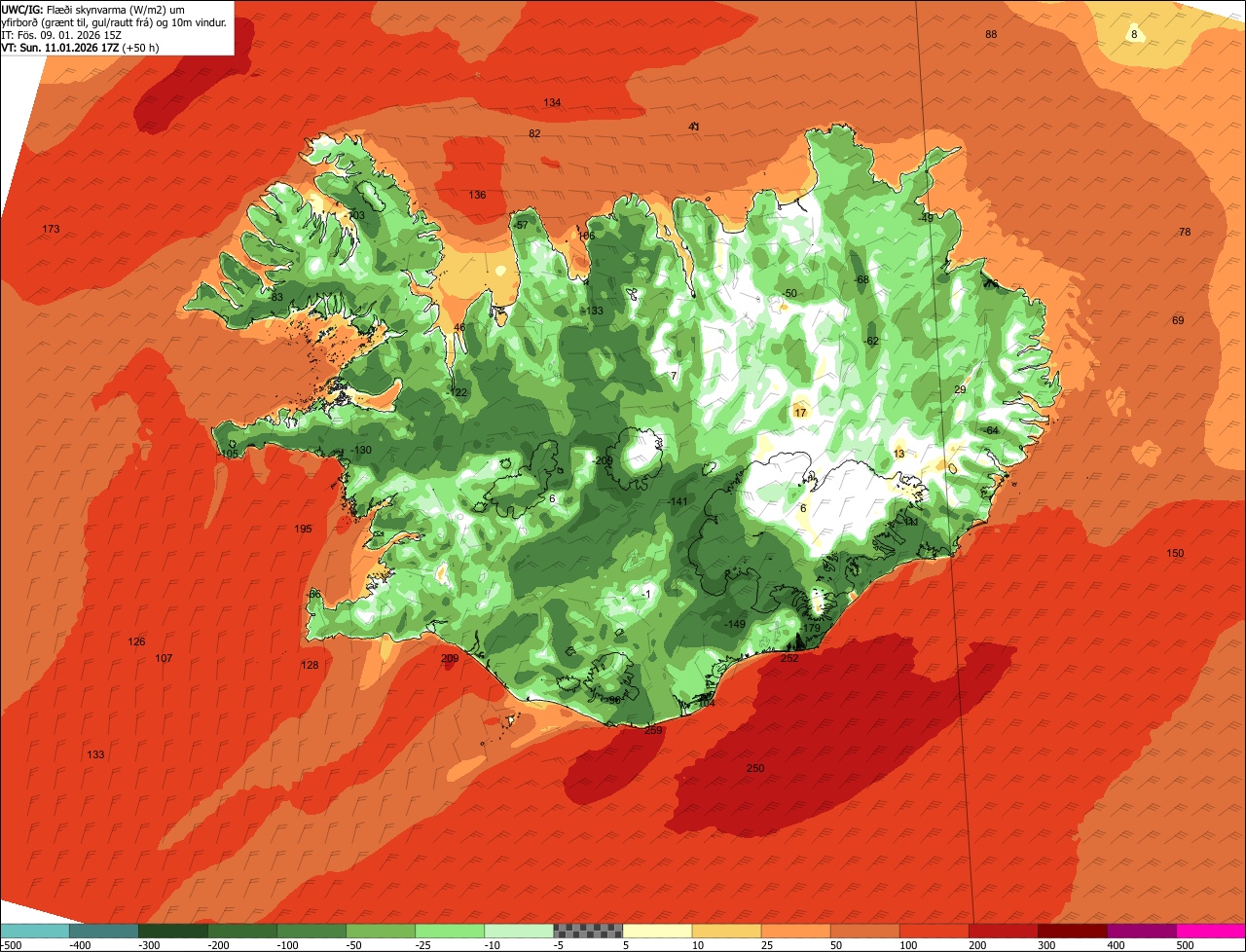Click the '-64' value on the map
Image resolution: width=1246 pixels, height=952 pixels.
[x=991, y=430]
